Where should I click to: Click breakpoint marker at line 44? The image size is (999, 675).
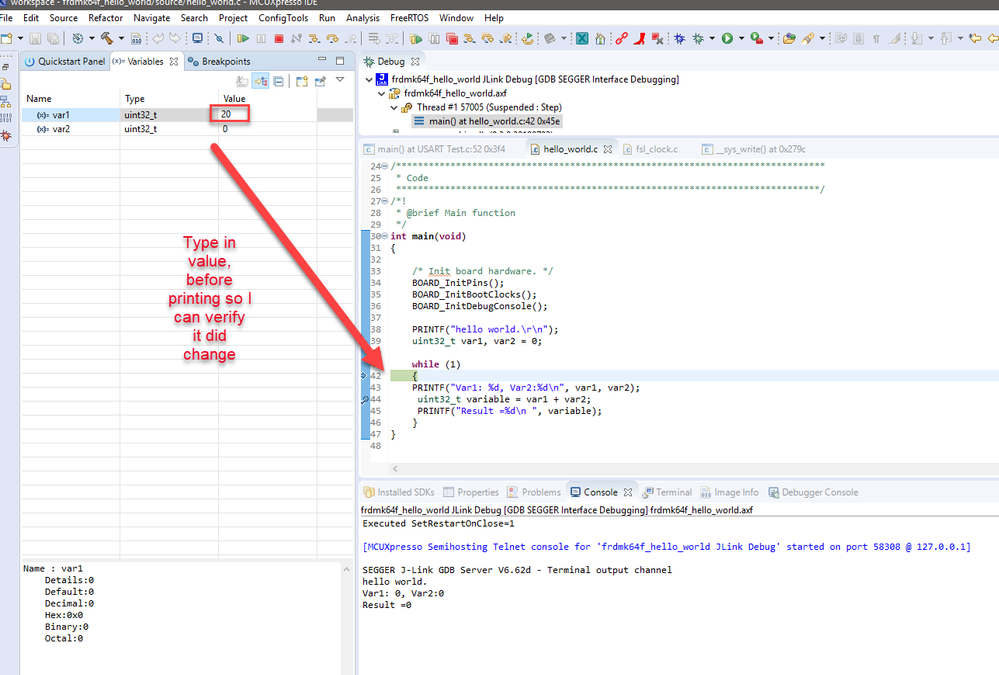(364, 400)
